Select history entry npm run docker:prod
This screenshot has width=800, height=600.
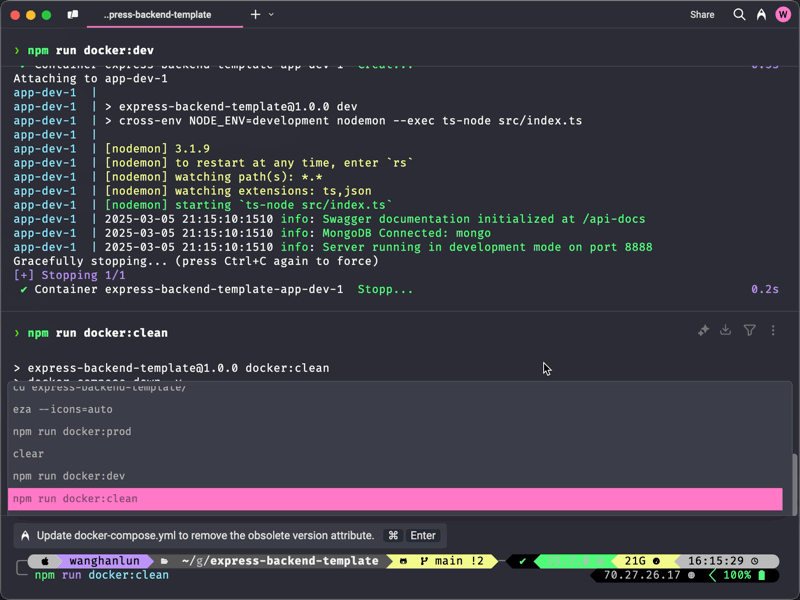[395, 432]
